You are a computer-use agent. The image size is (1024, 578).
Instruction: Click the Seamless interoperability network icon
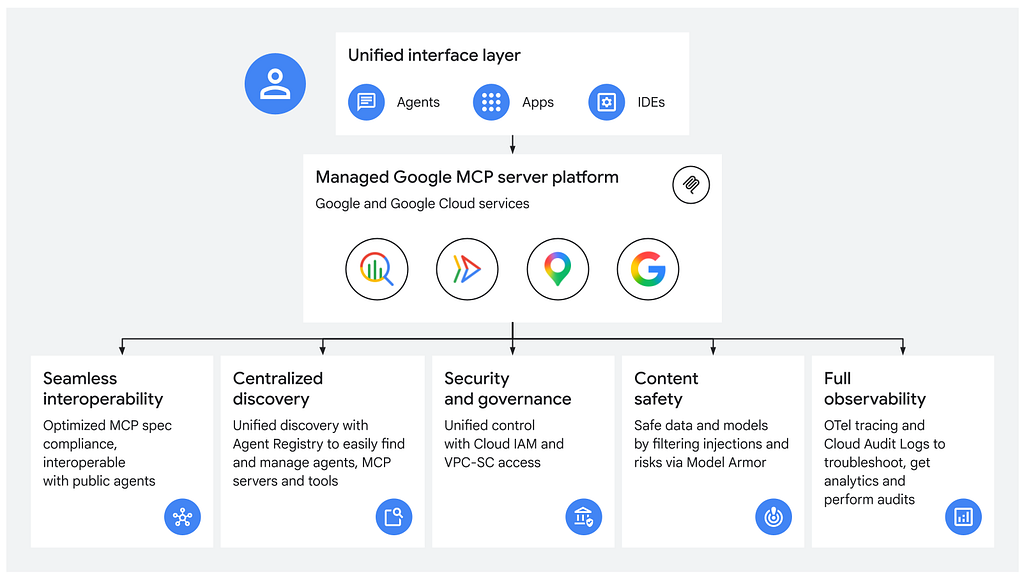[x=182, y=517]
